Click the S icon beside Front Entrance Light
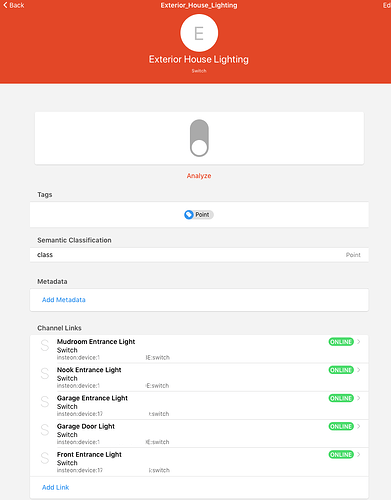The image size is (391, 500). point(45,458)
